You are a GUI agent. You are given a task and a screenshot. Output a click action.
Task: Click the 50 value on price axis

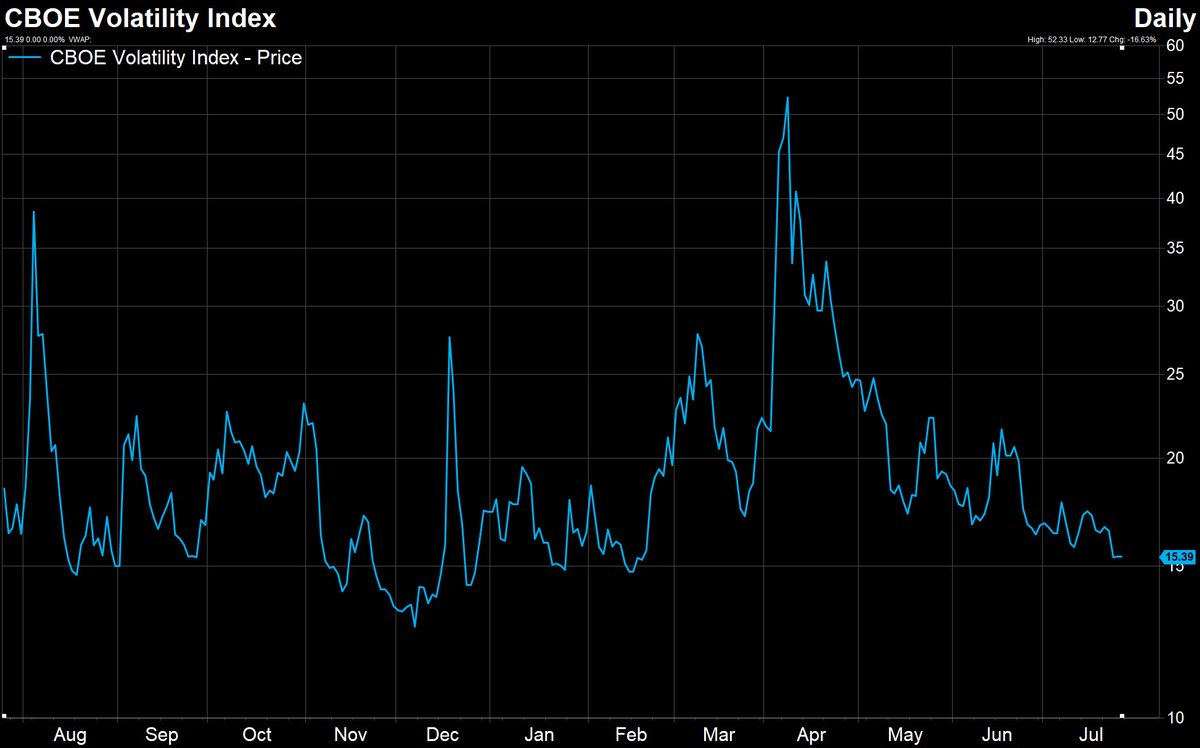pos(1175,116)
